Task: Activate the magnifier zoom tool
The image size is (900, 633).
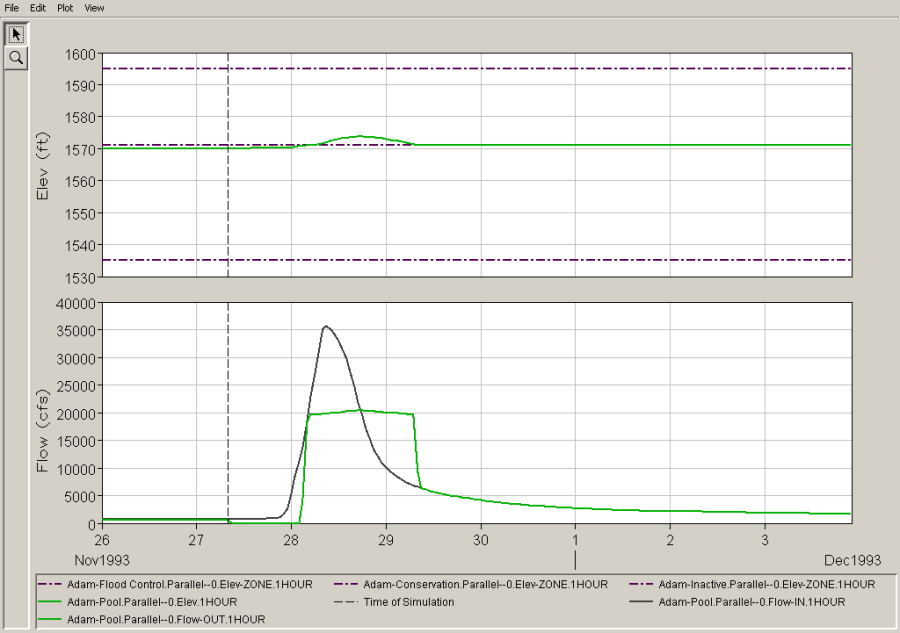Action: 16,58
